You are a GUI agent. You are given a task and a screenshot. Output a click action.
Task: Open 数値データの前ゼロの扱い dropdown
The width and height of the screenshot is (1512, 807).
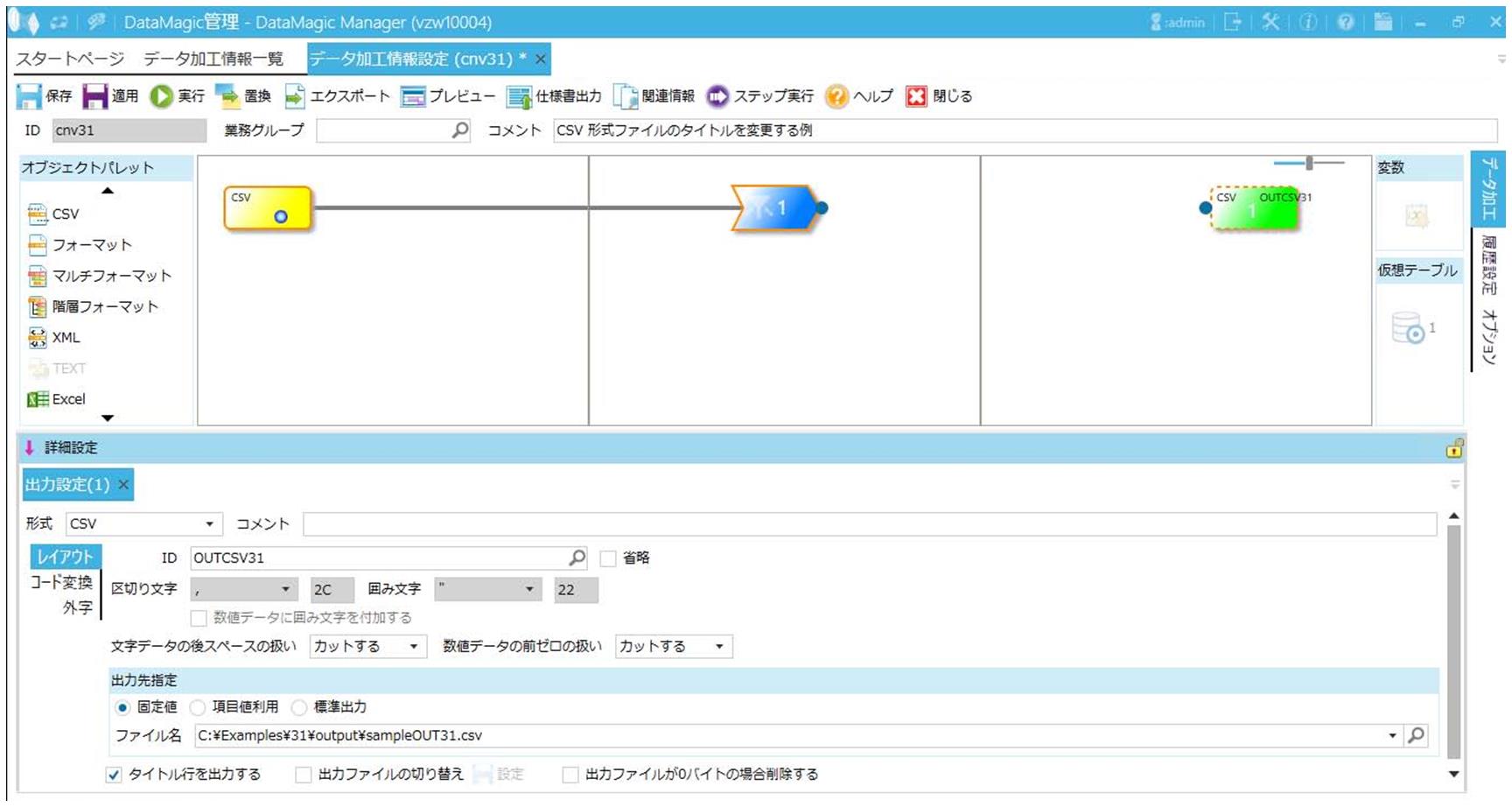click(719, 647)
